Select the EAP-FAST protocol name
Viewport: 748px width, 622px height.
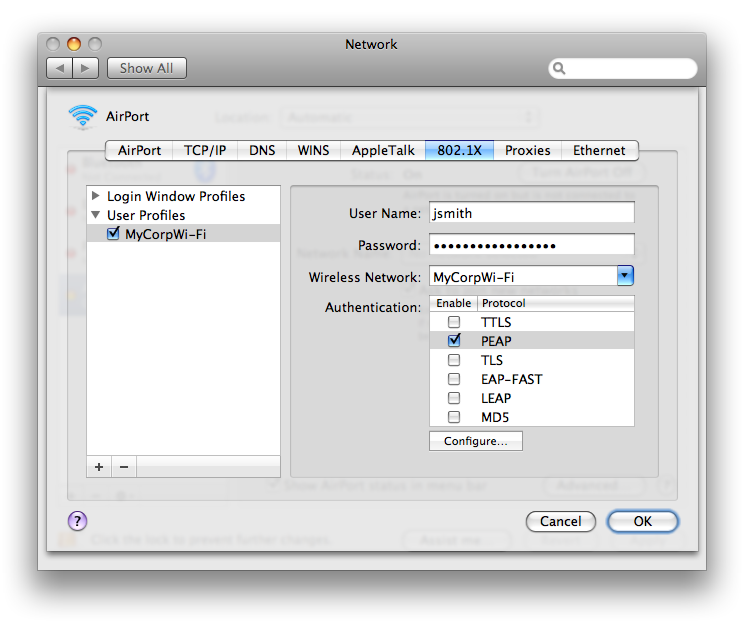(x=512, y=379)
